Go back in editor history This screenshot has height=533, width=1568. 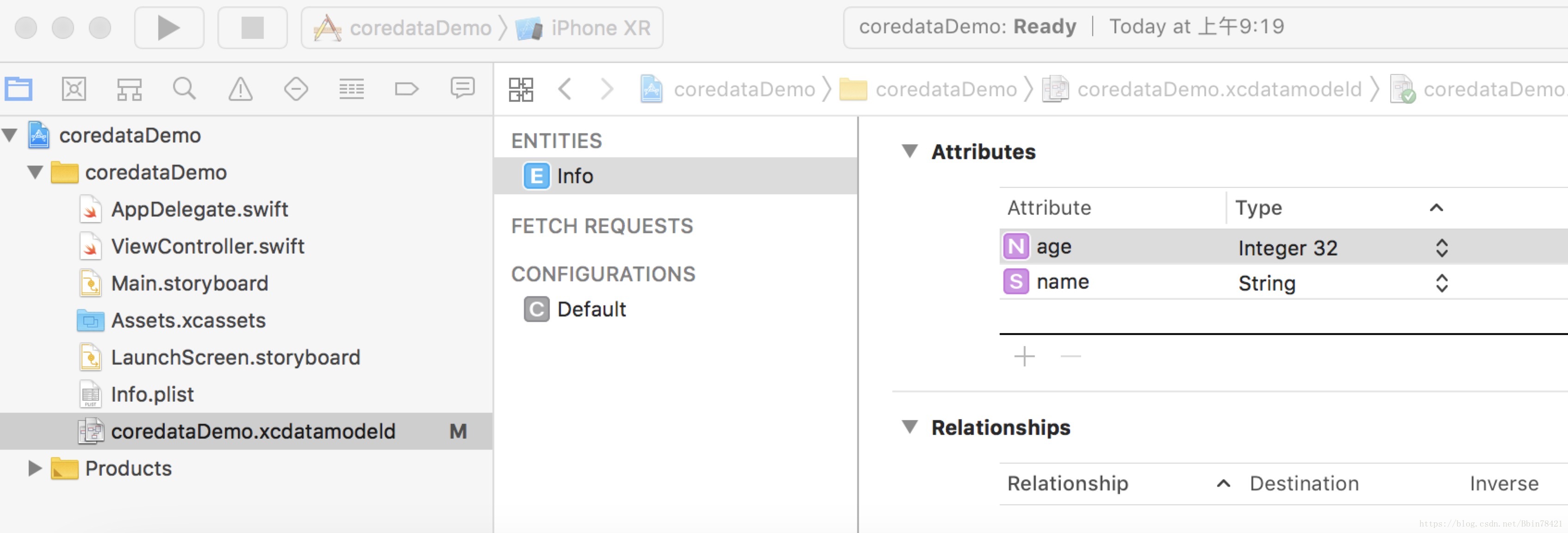(x=565, y=89)
